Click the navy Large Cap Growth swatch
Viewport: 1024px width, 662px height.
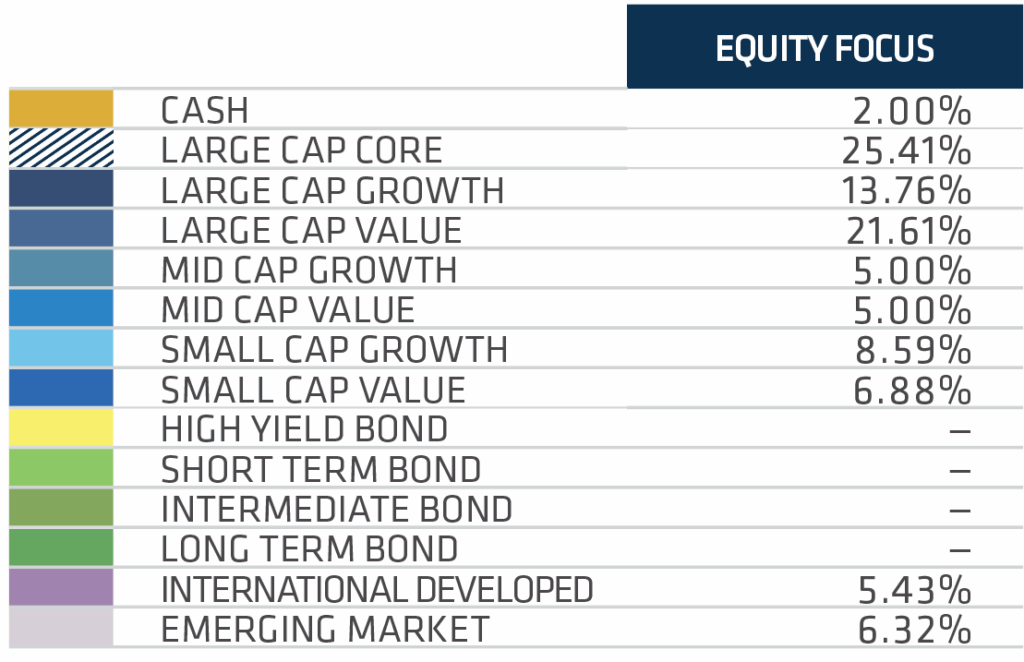tap(61, 189)
